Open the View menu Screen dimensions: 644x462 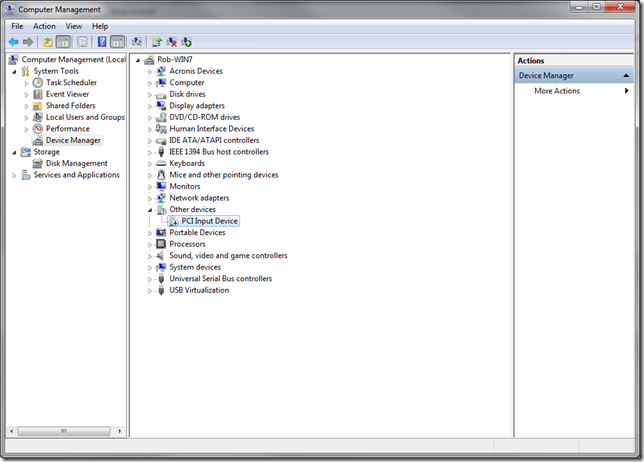(74, 26)
